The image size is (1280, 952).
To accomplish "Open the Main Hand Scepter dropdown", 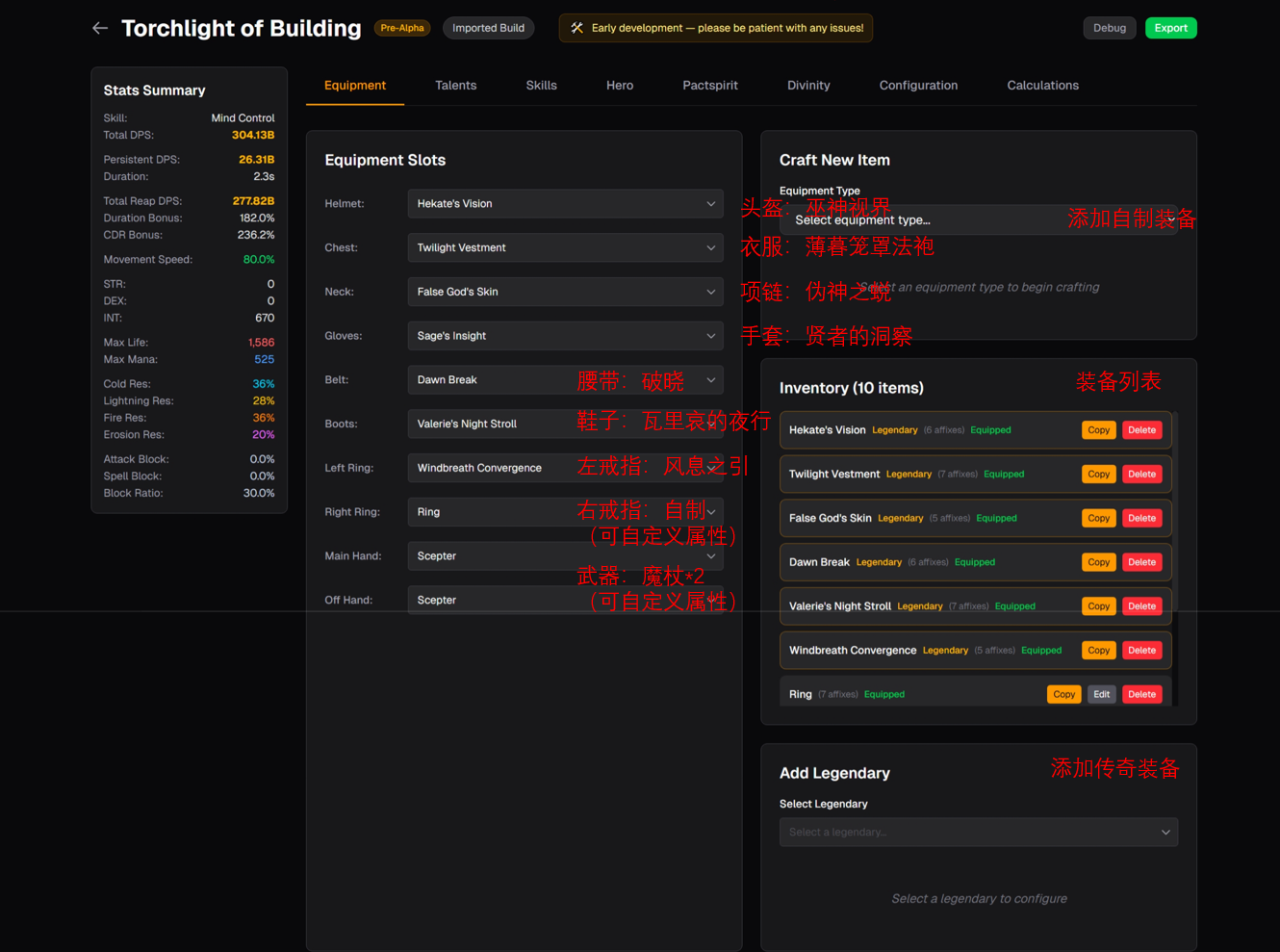I will point(565,556).
